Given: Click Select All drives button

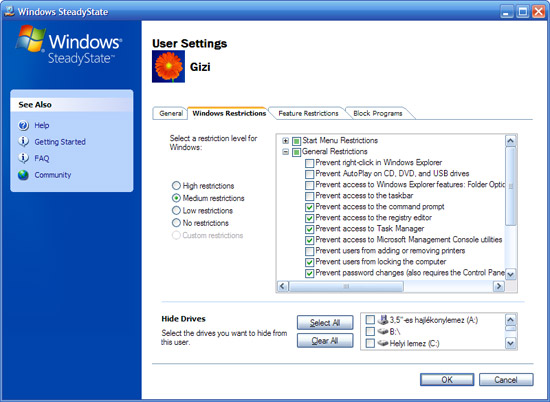Looking at the screenshot, I should point(325,322).
